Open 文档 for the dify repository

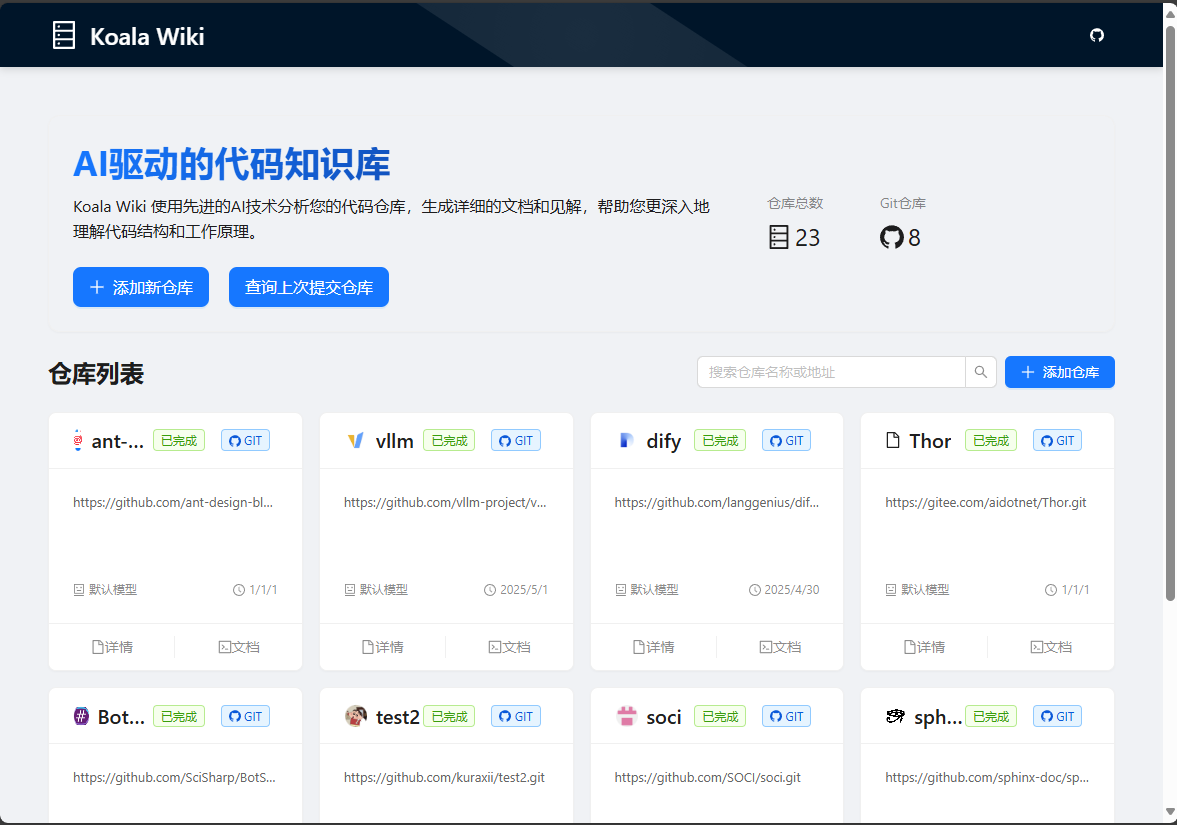(781, 647)
